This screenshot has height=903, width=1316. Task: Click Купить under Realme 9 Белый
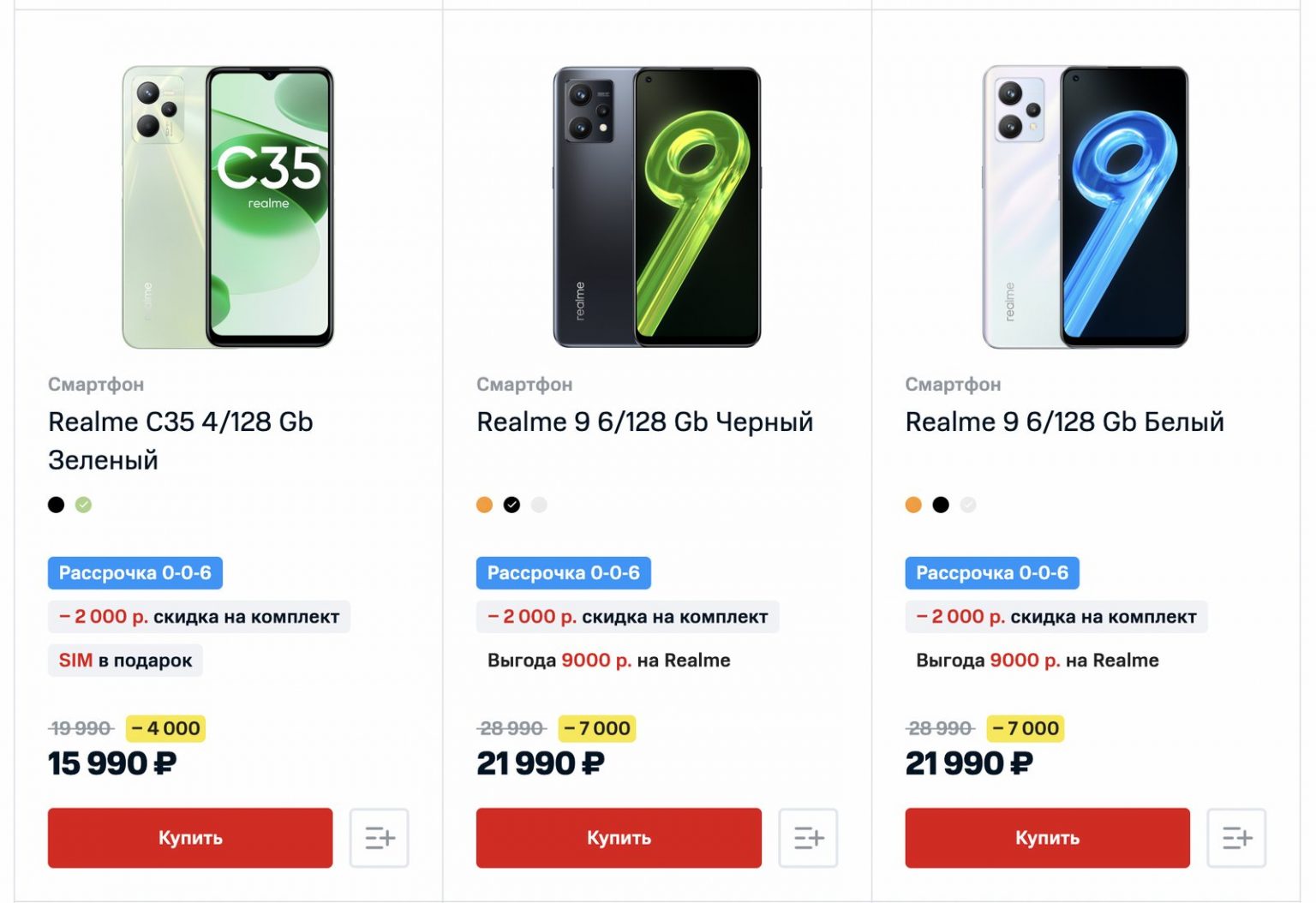pyautogui.click(x=1047, y=838)
